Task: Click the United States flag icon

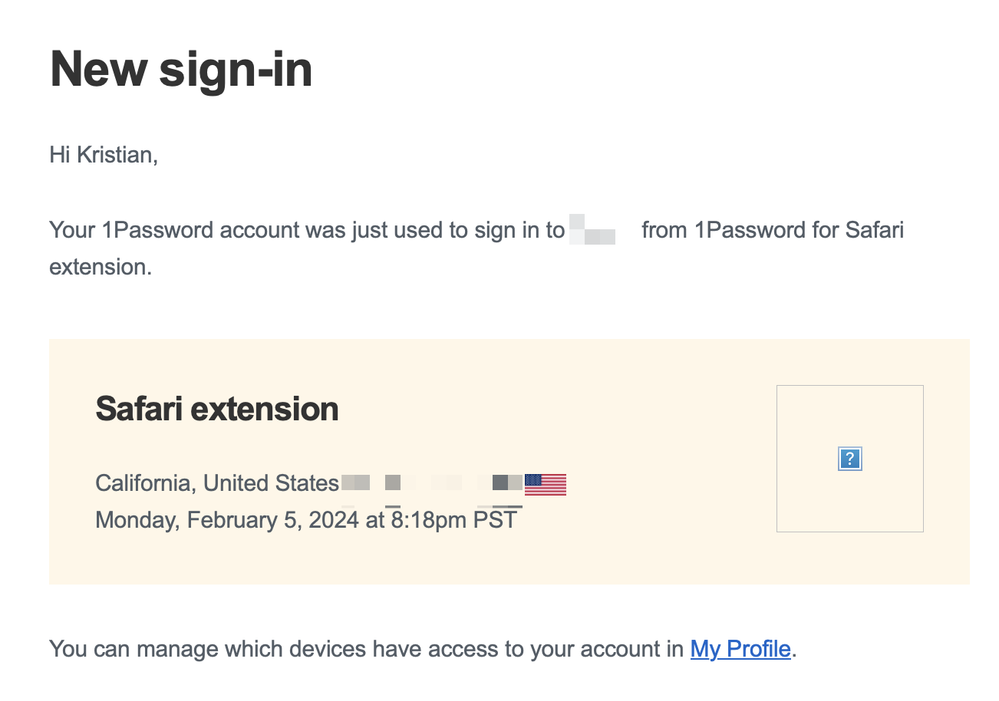Action: [x=545, y=484]
